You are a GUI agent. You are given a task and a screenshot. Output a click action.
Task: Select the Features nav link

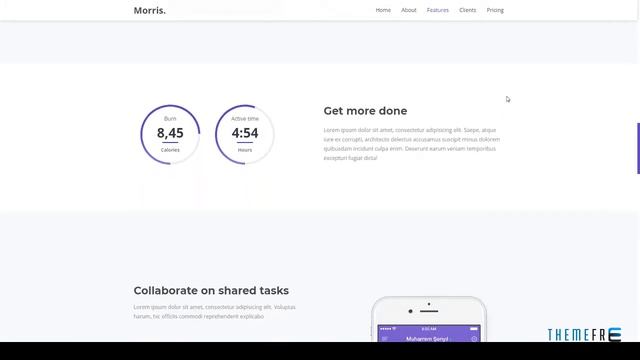pyautogui.click(x=438, y=10)
